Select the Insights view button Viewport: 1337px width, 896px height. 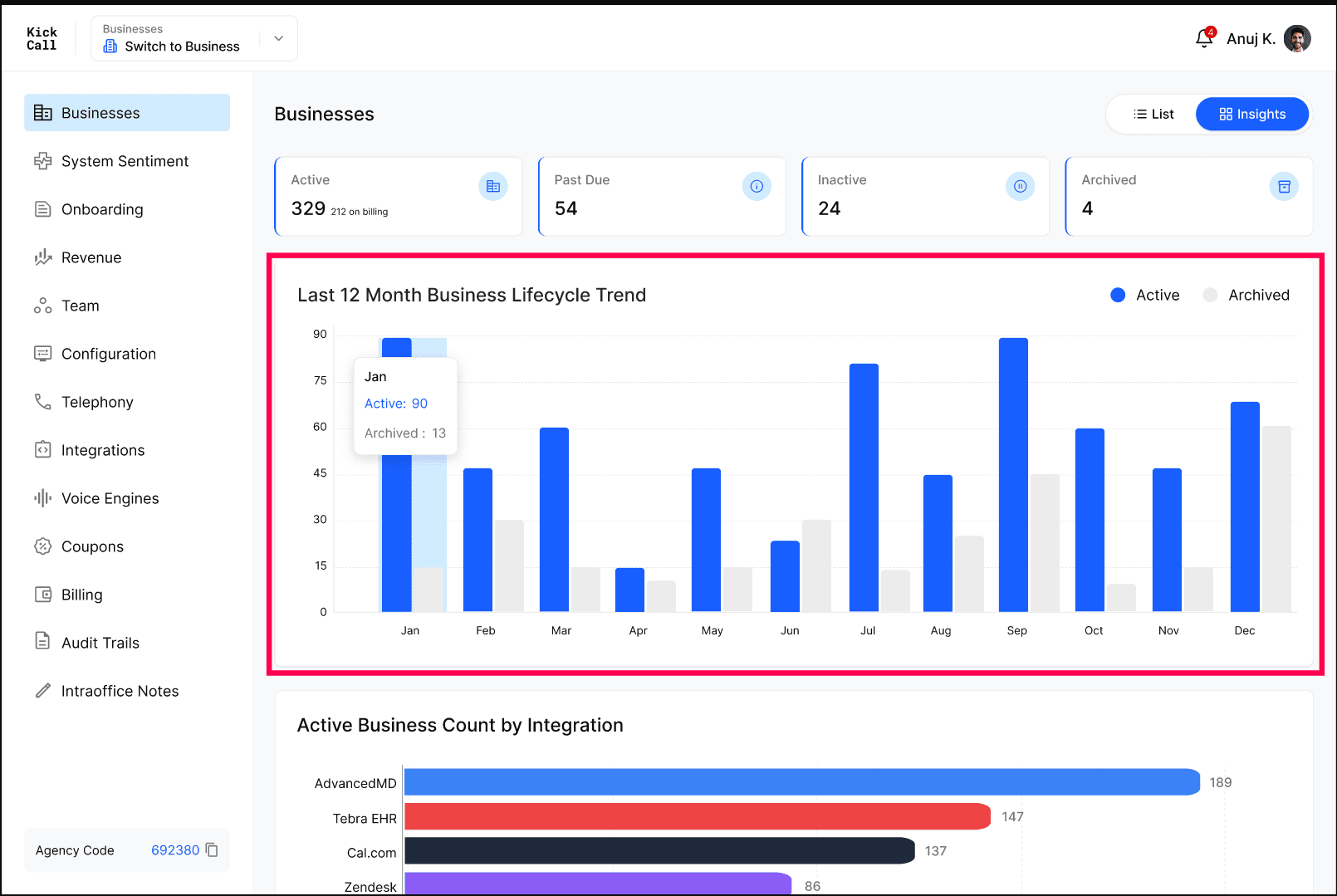click(1252, 114)
